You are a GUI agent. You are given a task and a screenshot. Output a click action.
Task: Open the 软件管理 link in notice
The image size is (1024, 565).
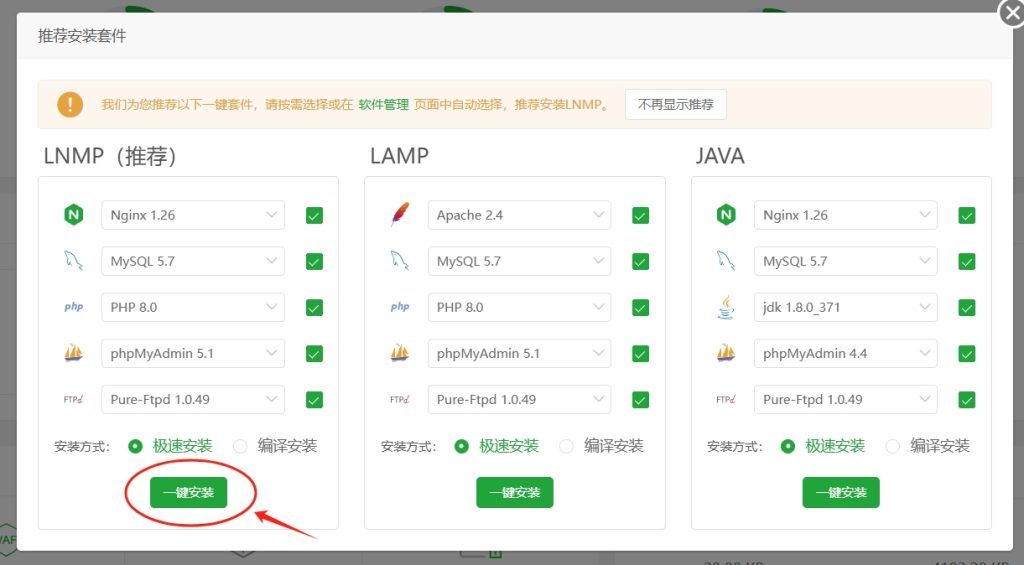point(383,105)
